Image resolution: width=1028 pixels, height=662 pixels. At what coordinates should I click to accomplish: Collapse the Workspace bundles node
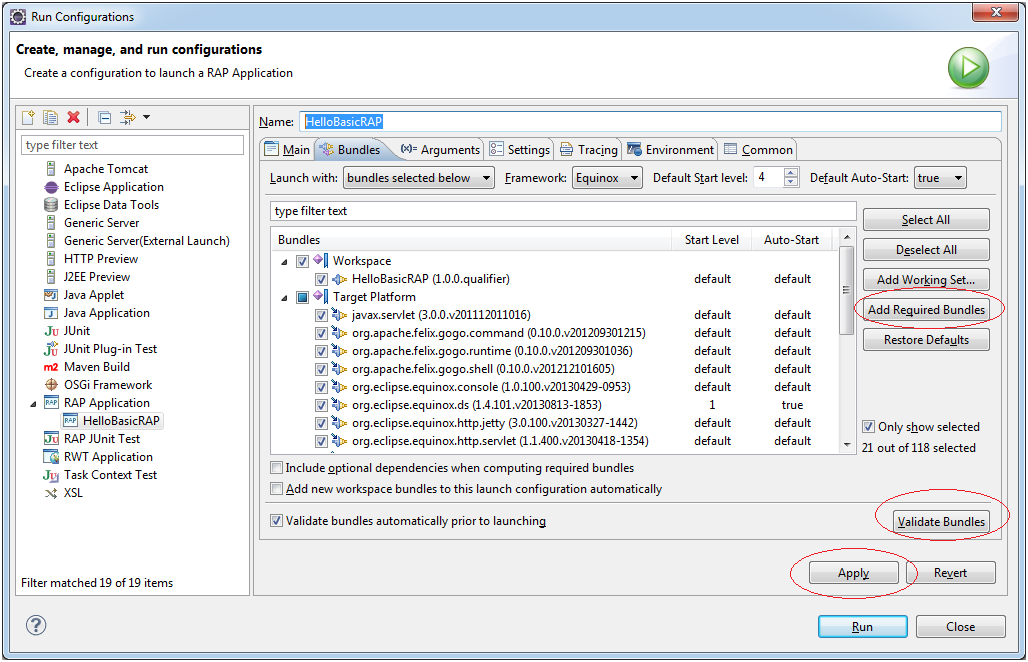tap(285, 262)
